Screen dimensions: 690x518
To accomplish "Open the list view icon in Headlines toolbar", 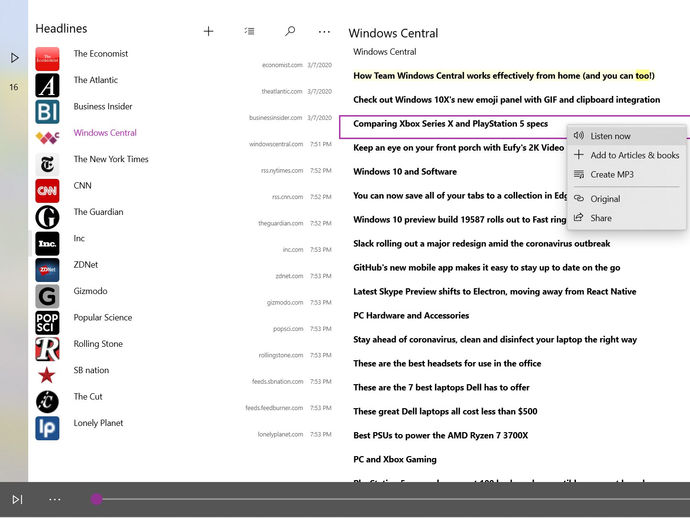I will tap(250, 31).
